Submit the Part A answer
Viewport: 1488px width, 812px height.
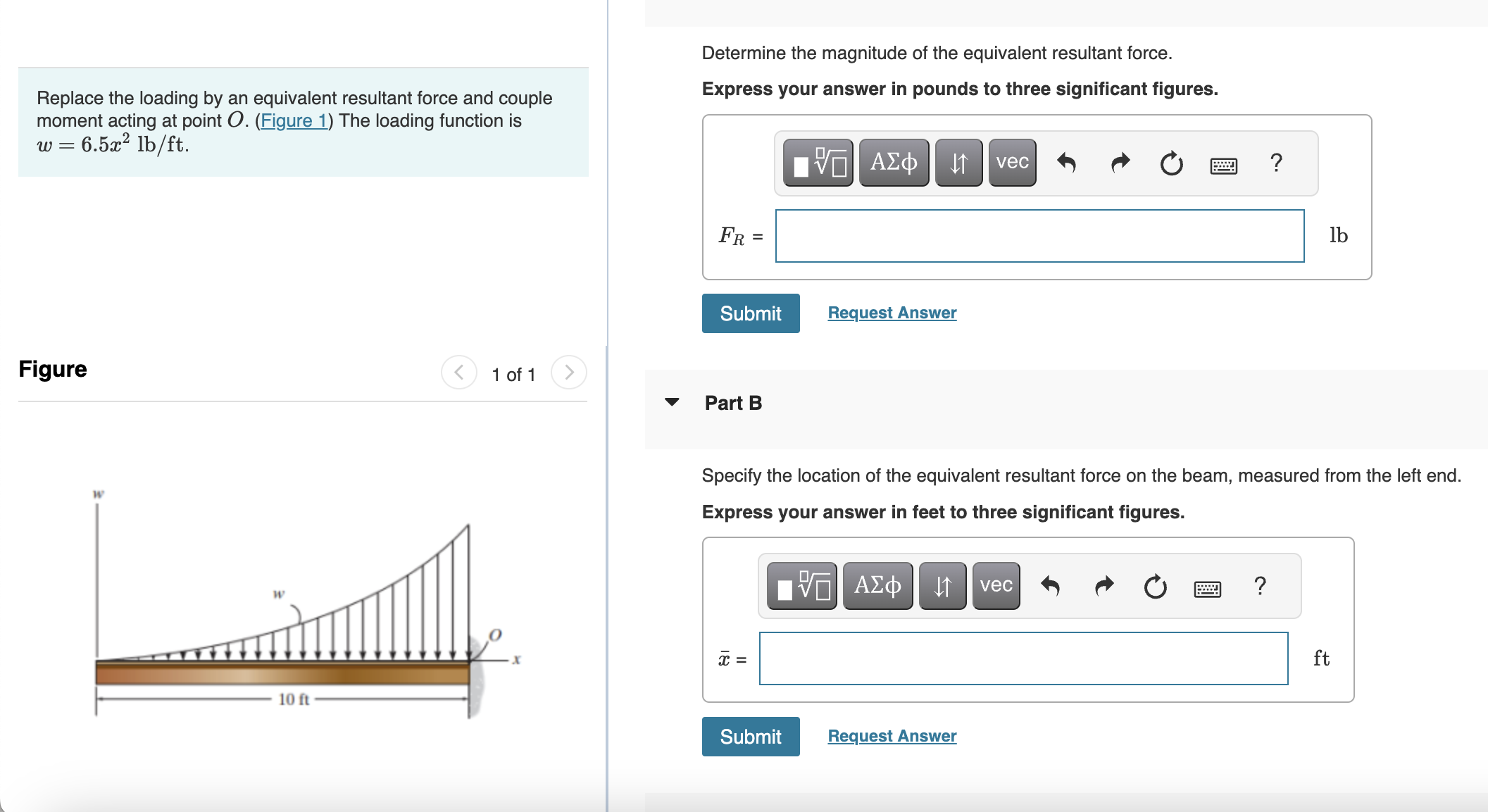749,313
